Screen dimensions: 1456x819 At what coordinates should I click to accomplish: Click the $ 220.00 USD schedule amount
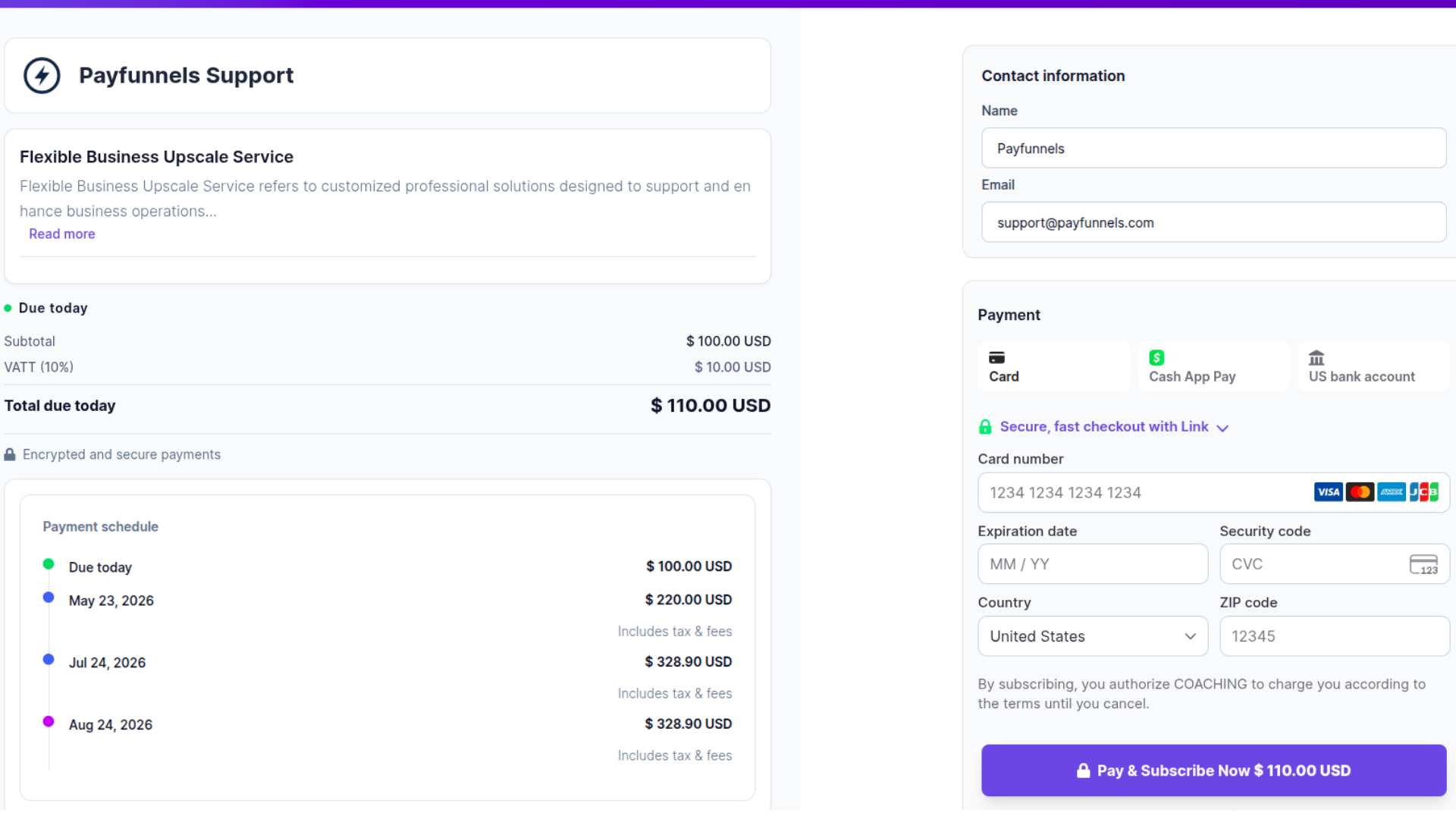click(x=689, y=600)
